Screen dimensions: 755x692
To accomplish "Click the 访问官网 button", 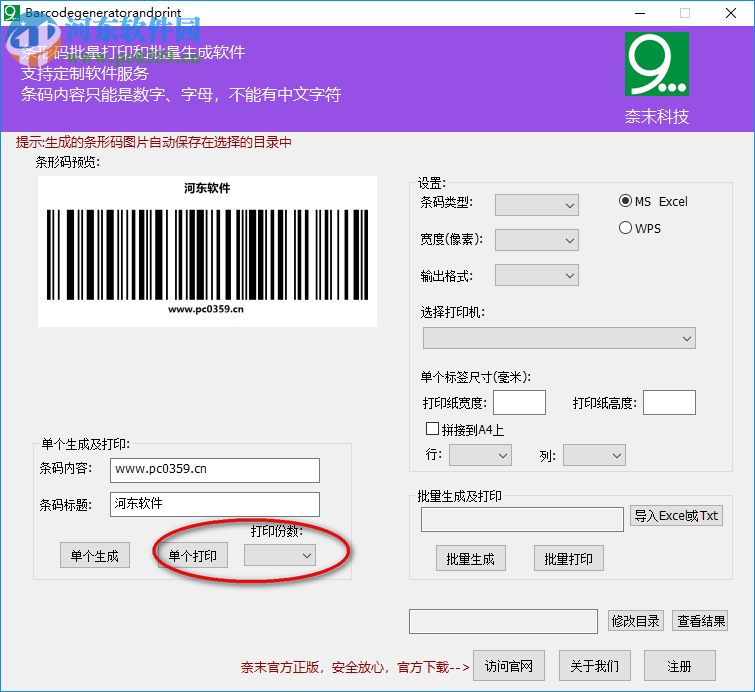I will point(509,666).
